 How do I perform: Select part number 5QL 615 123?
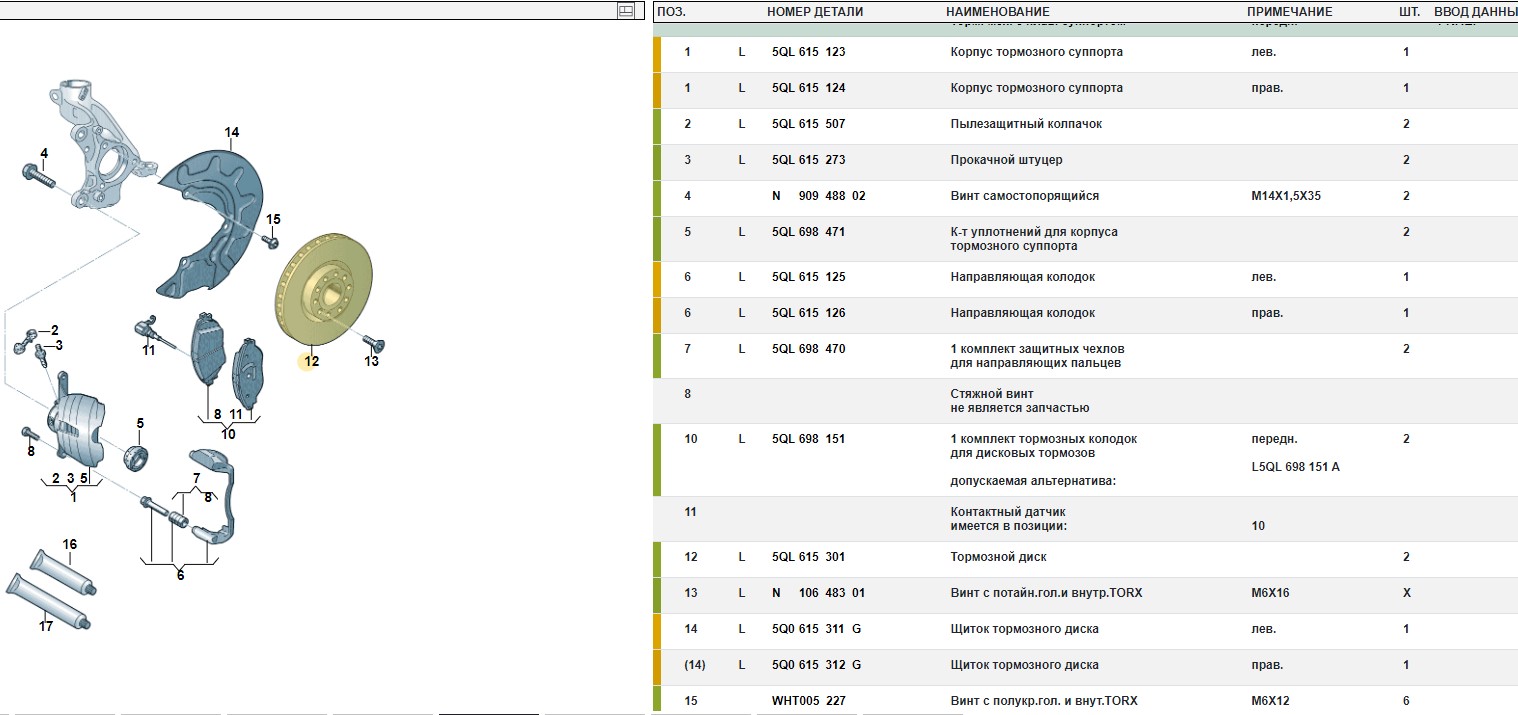(808, 52)
